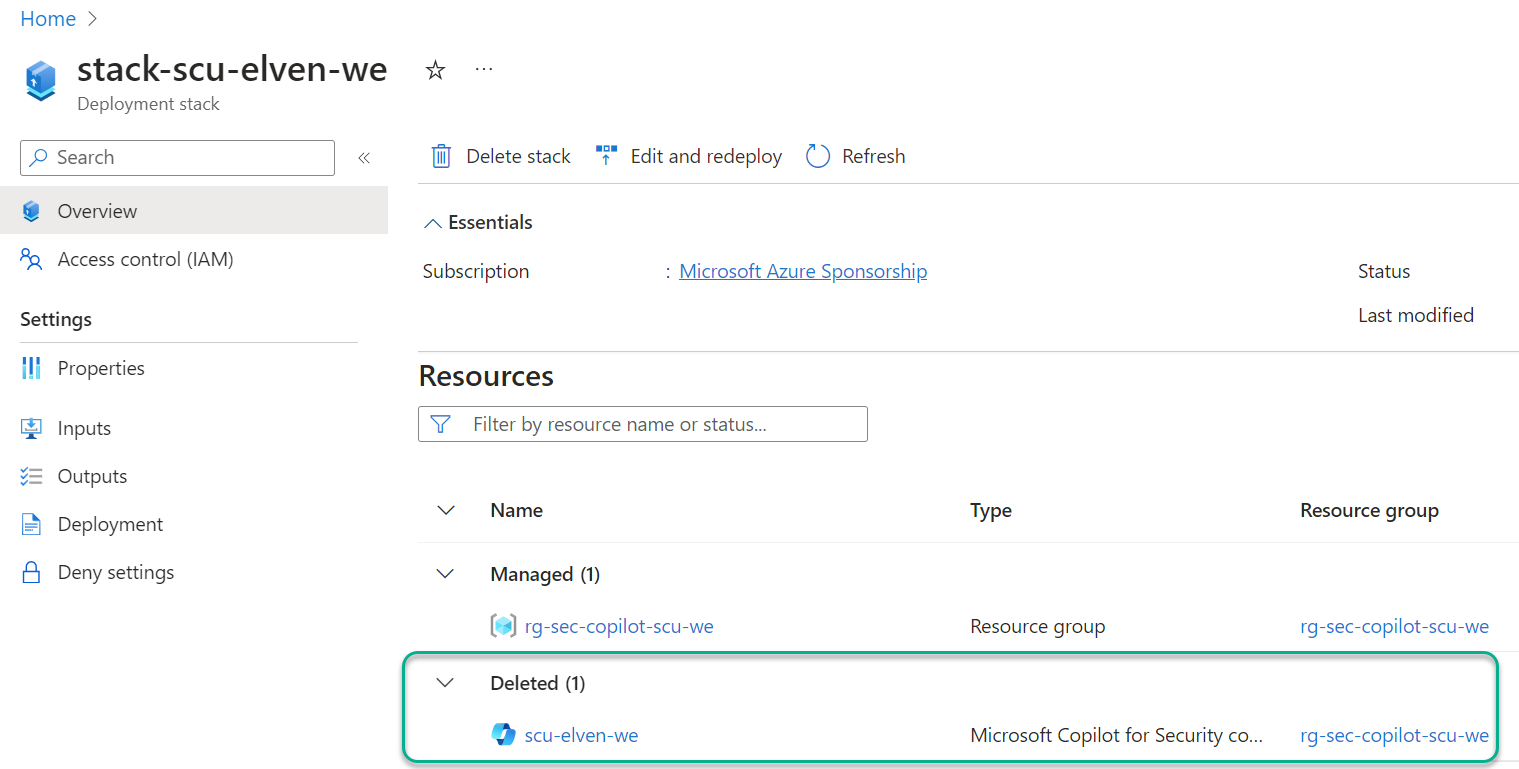Click the 'Deleted (1)' group label
Image resolution: width=1519 pixels, height=769 pixels.
[538, 683]
